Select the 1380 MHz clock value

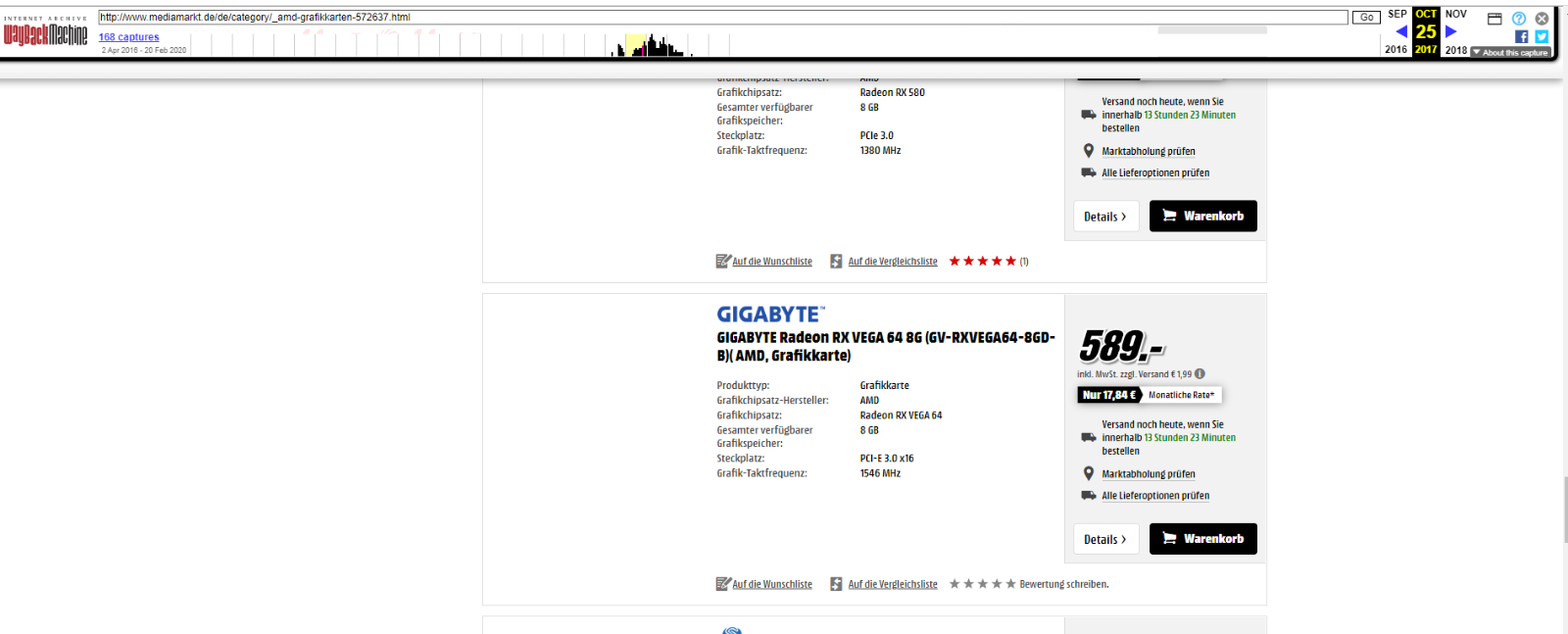point(880,151)
